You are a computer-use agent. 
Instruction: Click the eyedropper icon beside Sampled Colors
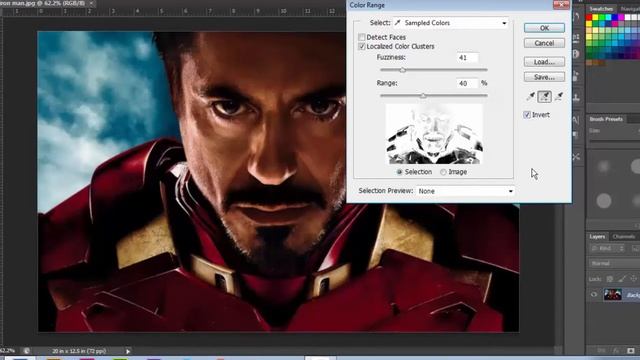[398, 23]
